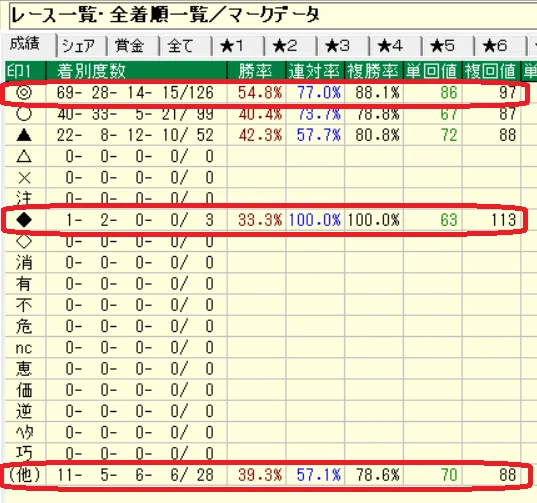Switch to the シェア tab

tap(82, 46)
